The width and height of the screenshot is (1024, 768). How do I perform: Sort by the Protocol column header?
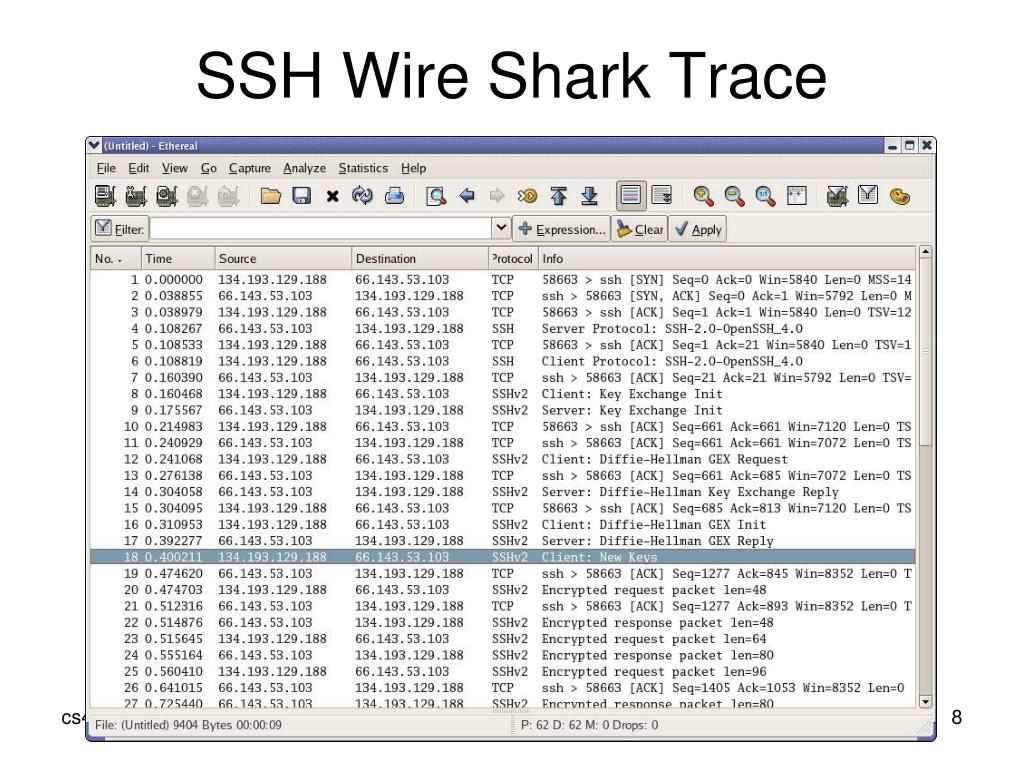pos(513,259)
